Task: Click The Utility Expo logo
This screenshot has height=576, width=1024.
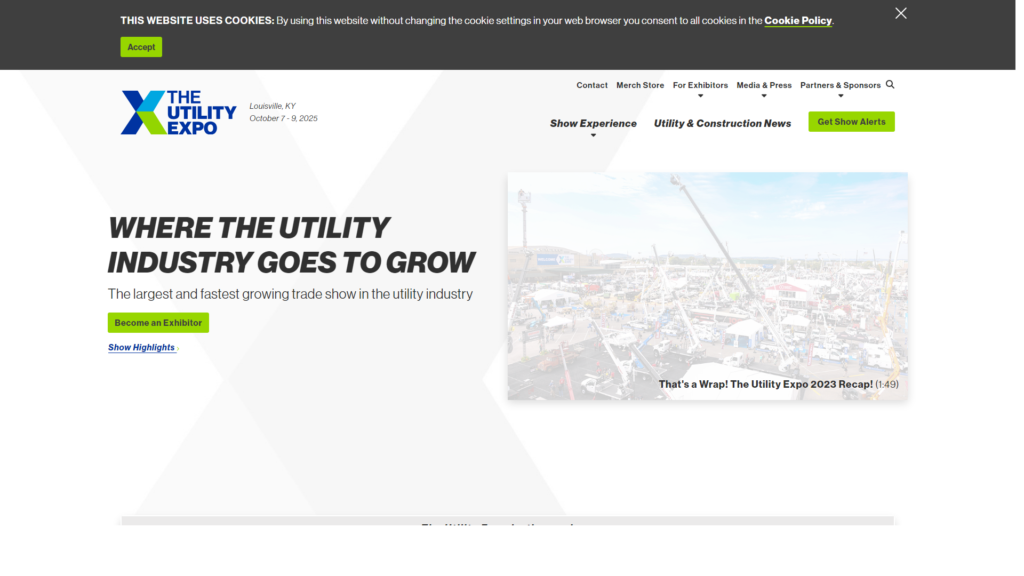Action: click(x=180, y=113)
